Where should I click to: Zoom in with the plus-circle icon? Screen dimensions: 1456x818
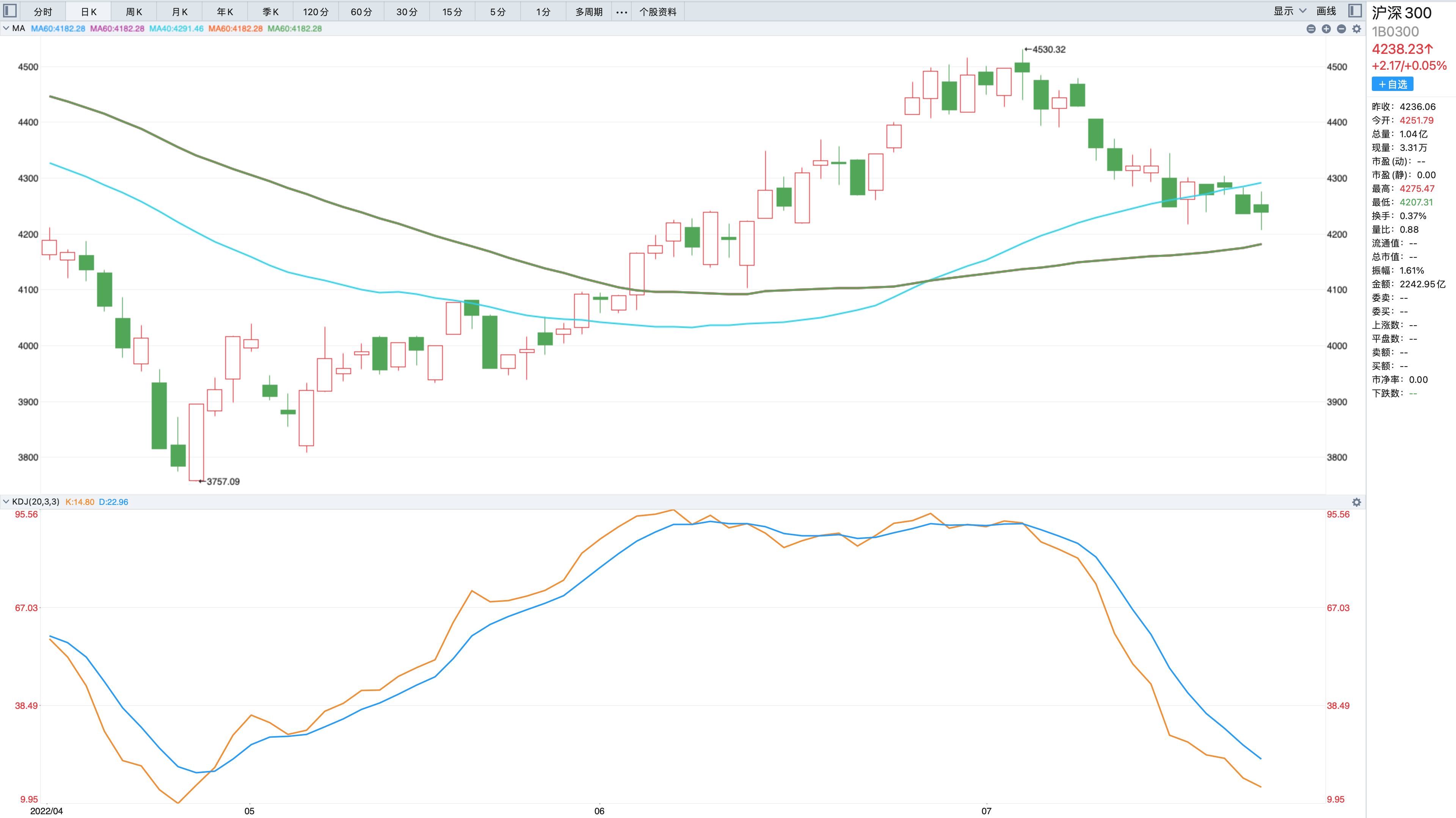click(x=1326, y=29)
